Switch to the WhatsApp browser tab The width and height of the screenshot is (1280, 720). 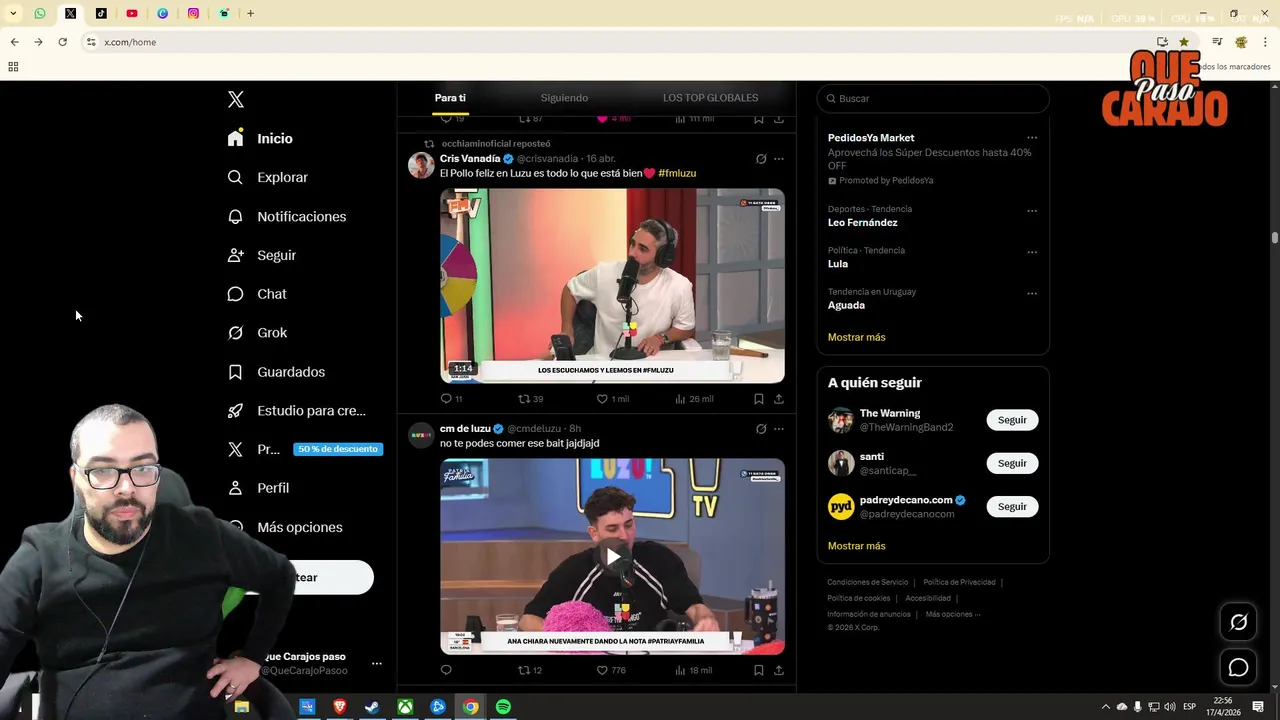tap(40, 13)
